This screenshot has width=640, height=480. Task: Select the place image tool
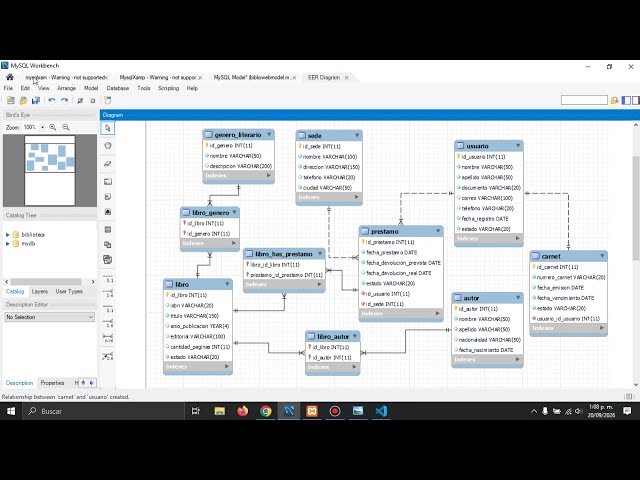[107, 212]
